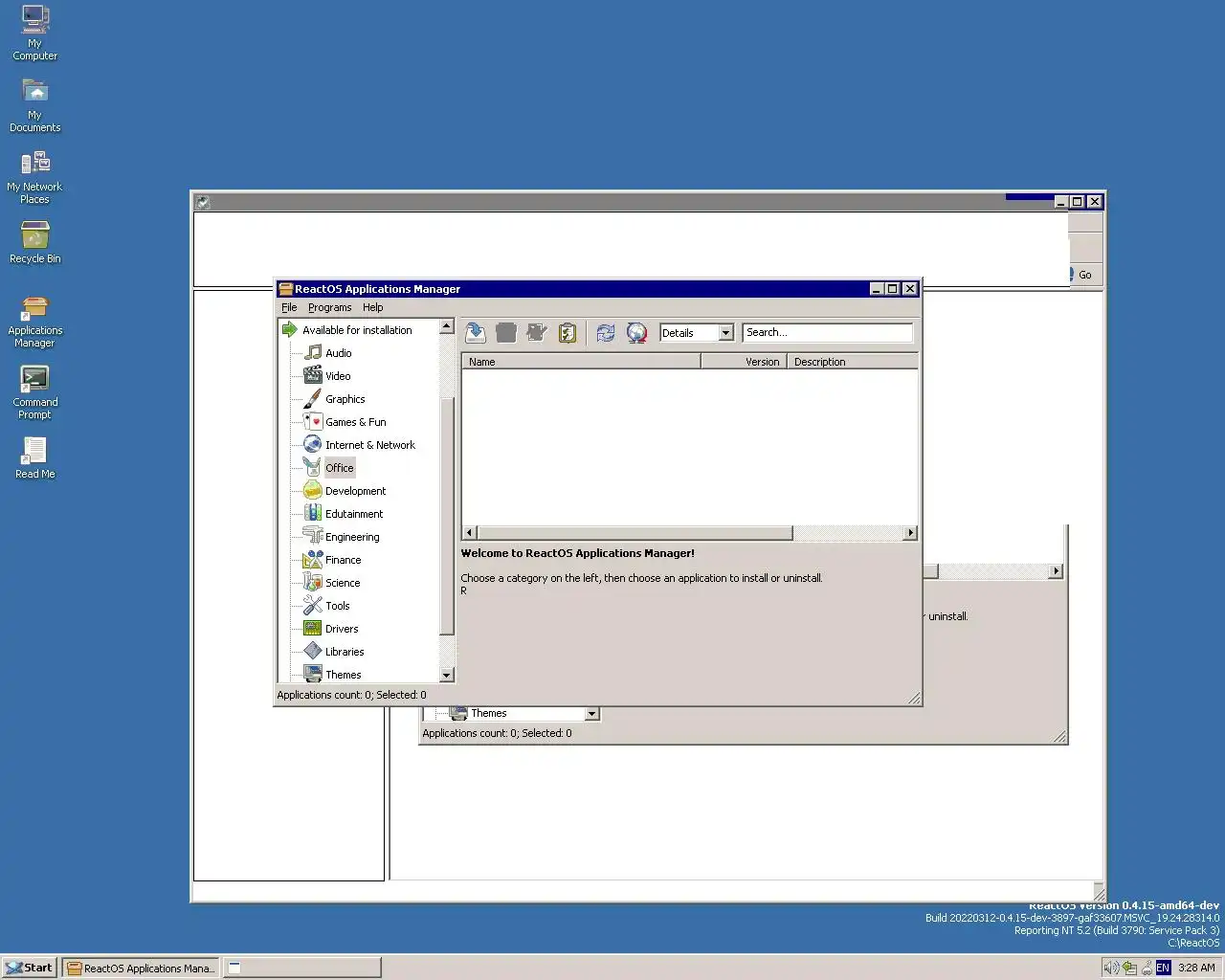This screenshot has width=1225, height=980.
Task: Select the Science category icon
Action: 313,582
